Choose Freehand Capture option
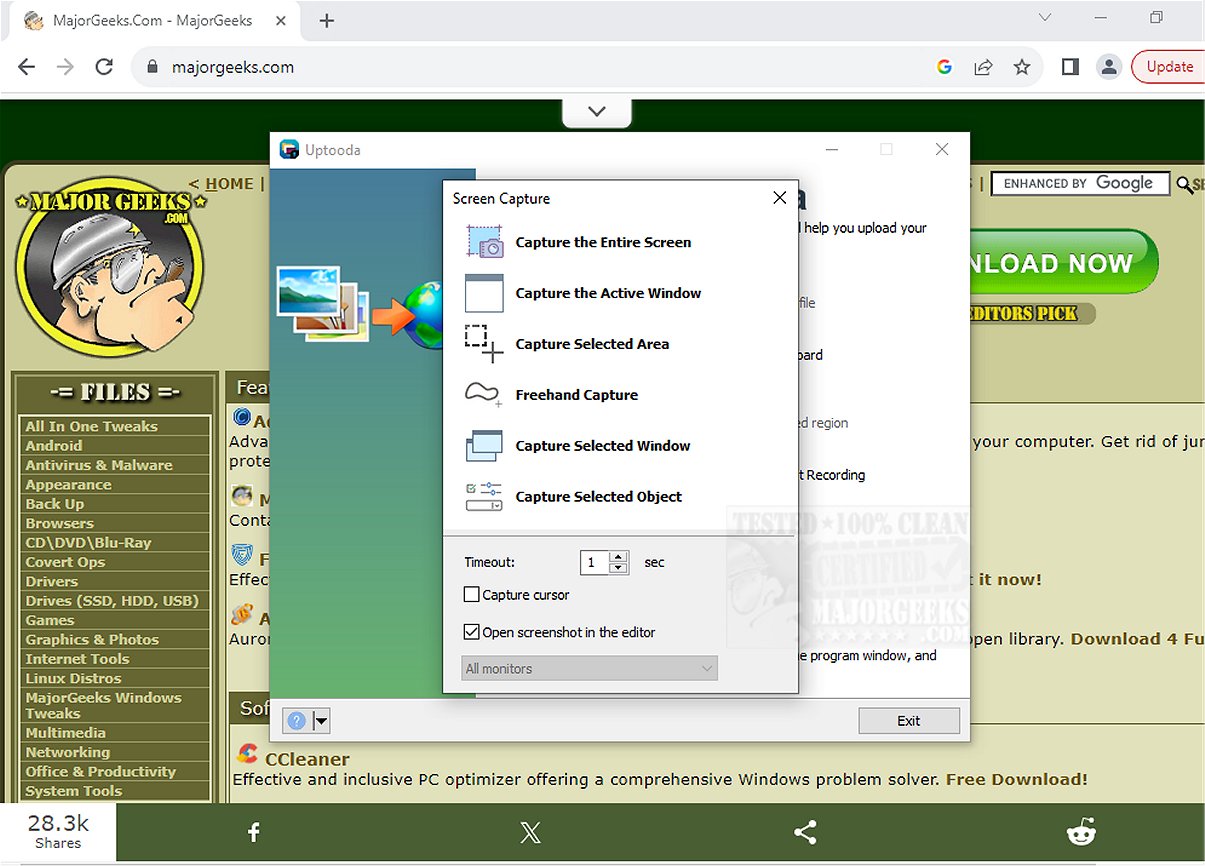Screen dimensions: 1205x866 (576, 395)
